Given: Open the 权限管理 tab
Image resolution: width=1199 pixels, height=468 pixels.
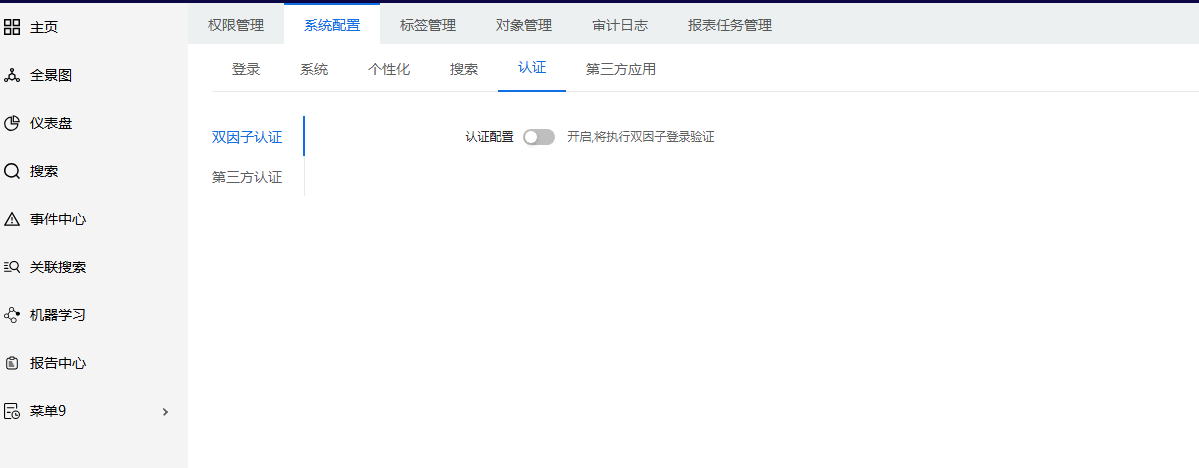Looking at the screenshot, I should (236, 25).
